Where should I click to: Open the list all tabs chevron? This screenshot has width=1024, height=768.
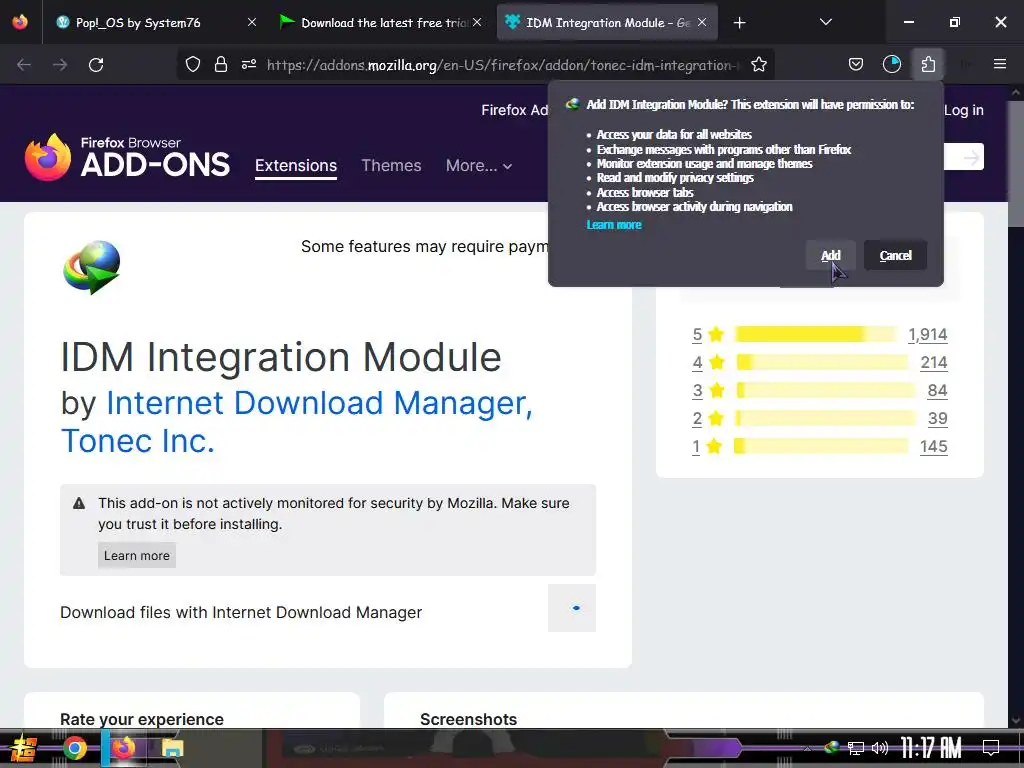click(x=825, y=22)
